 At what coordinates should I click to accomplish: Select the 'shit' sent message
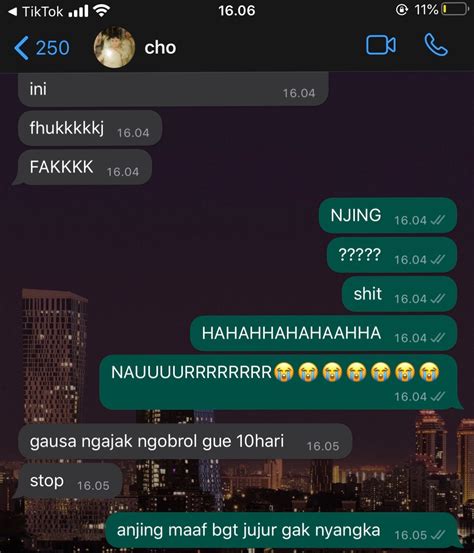coord(399,294)
